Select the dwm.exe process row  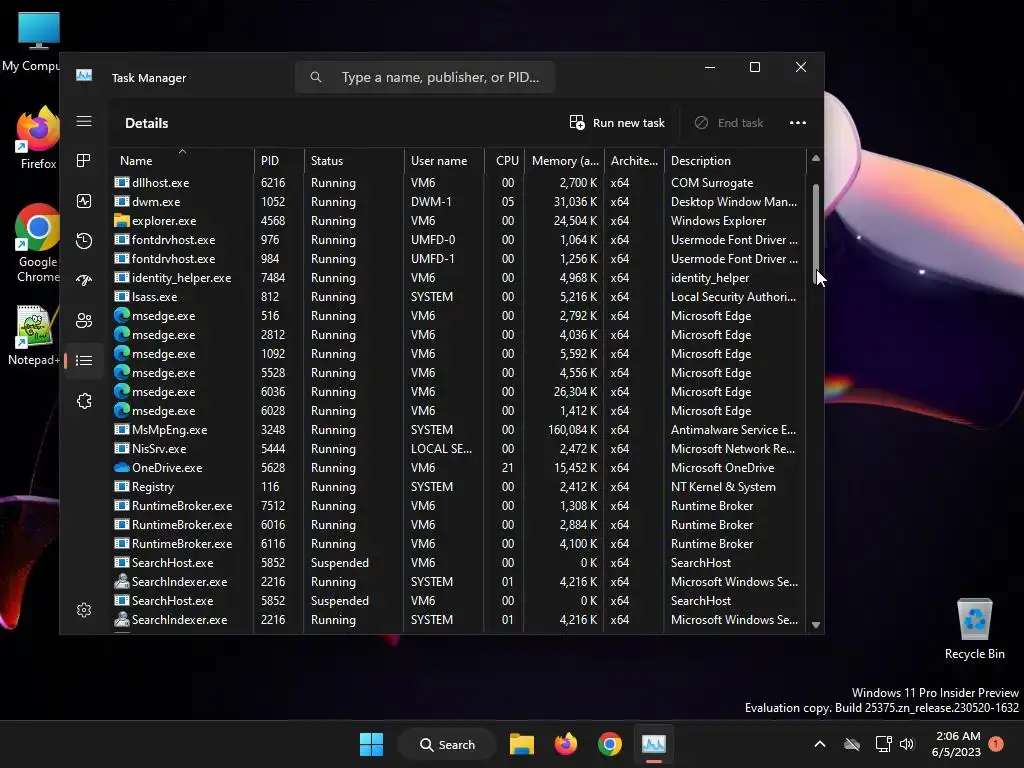pyautogui.click(x=459, y=202)
